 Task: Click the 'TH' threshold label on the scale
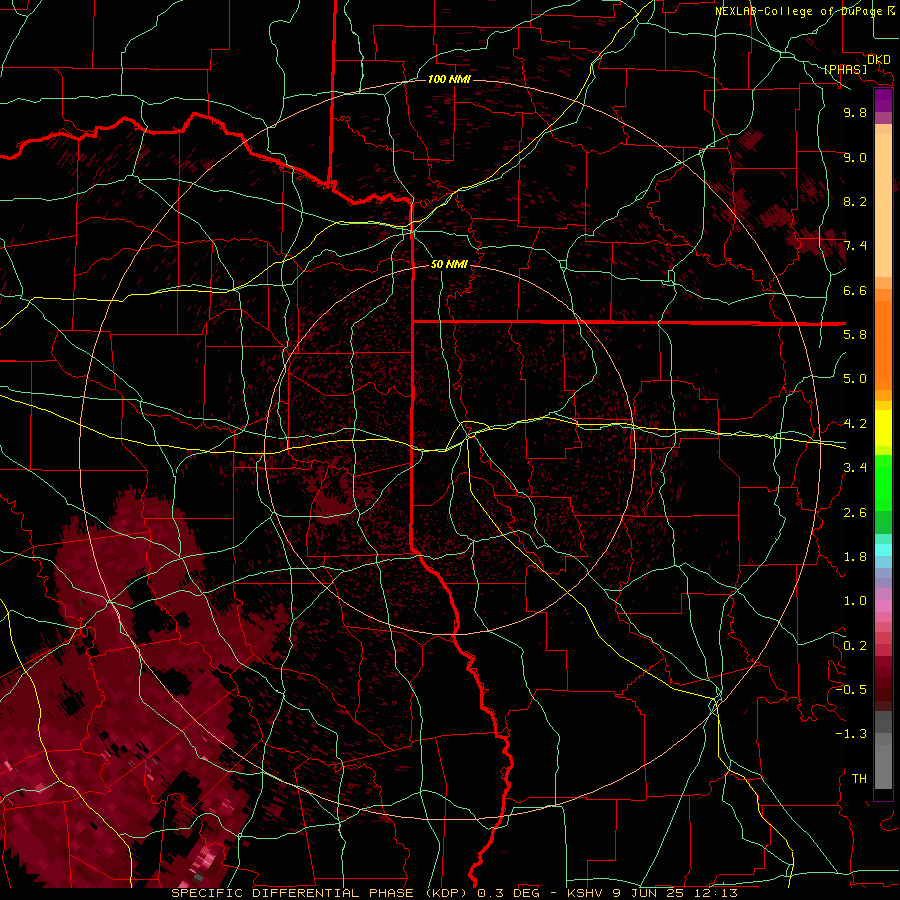[x=859, y=779]
